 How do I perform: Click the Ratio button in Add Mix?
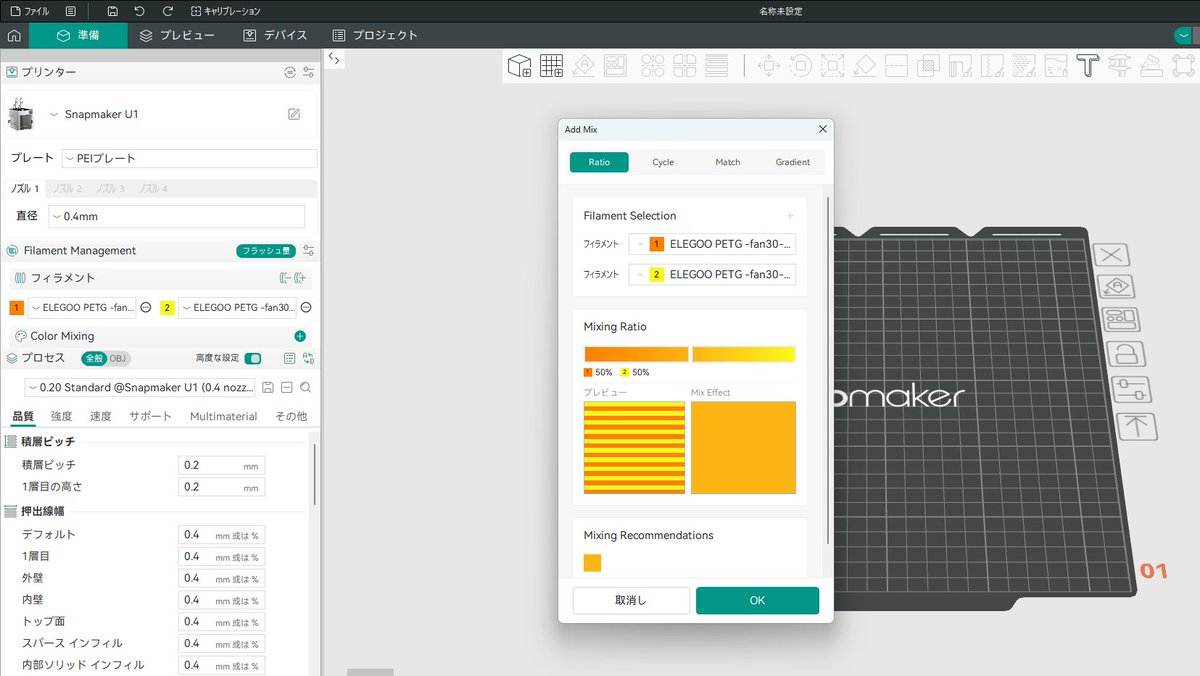(599, 162)
